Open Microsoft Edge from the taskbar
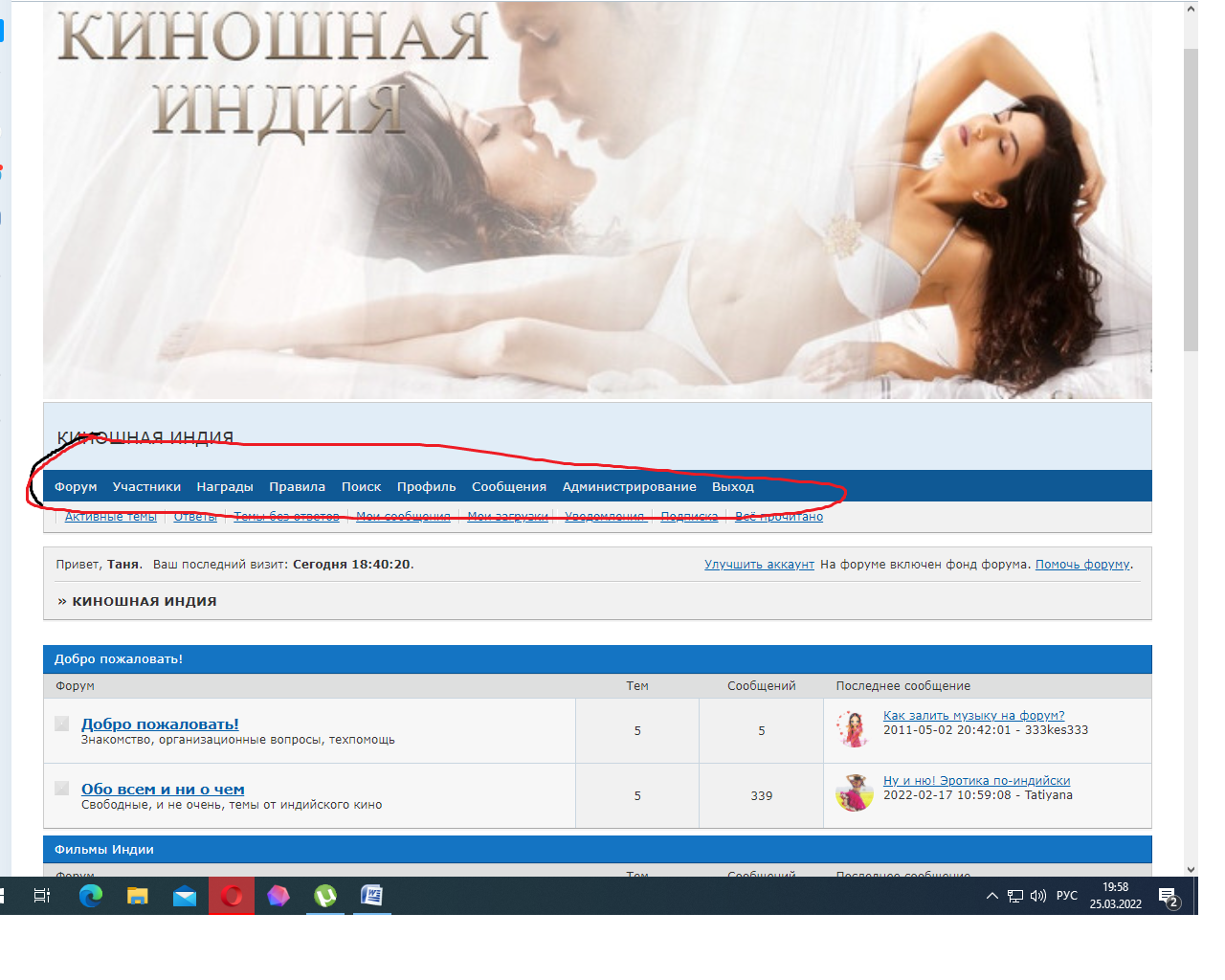Viewport: 1225px width, 980px height. click(x=91, y=896)
